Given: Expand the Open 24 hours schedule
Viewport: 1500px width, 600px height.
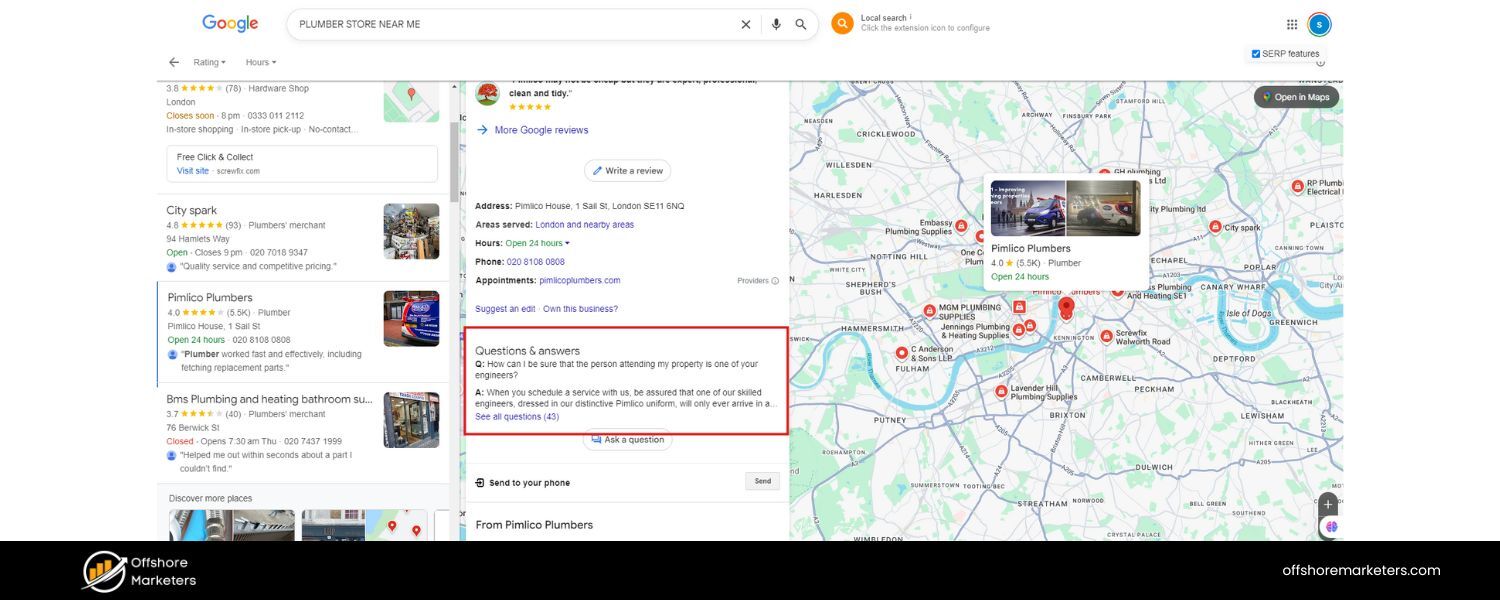Looking at the screenshot, I should point(538,243).
